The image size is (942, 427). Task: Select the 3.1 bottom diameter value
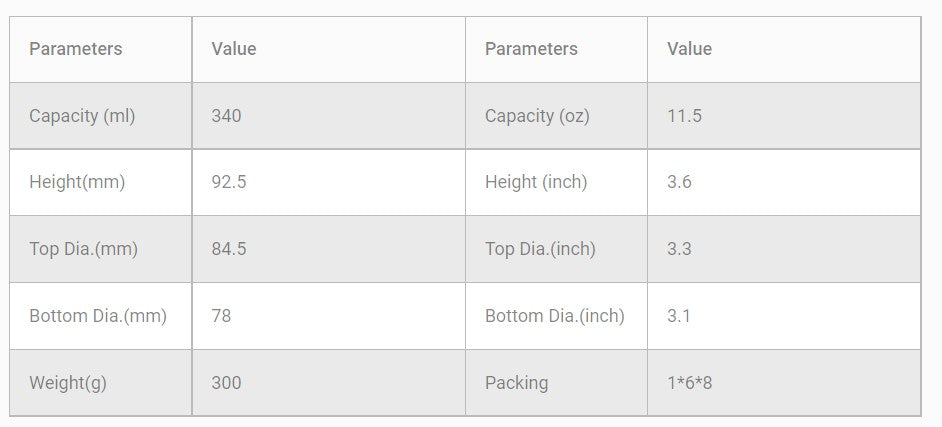[679, 316]
